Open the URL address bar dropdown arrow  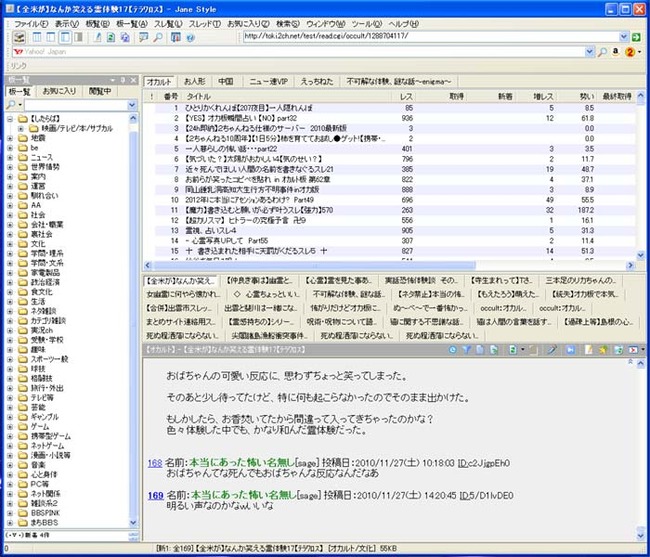(624, 36)
